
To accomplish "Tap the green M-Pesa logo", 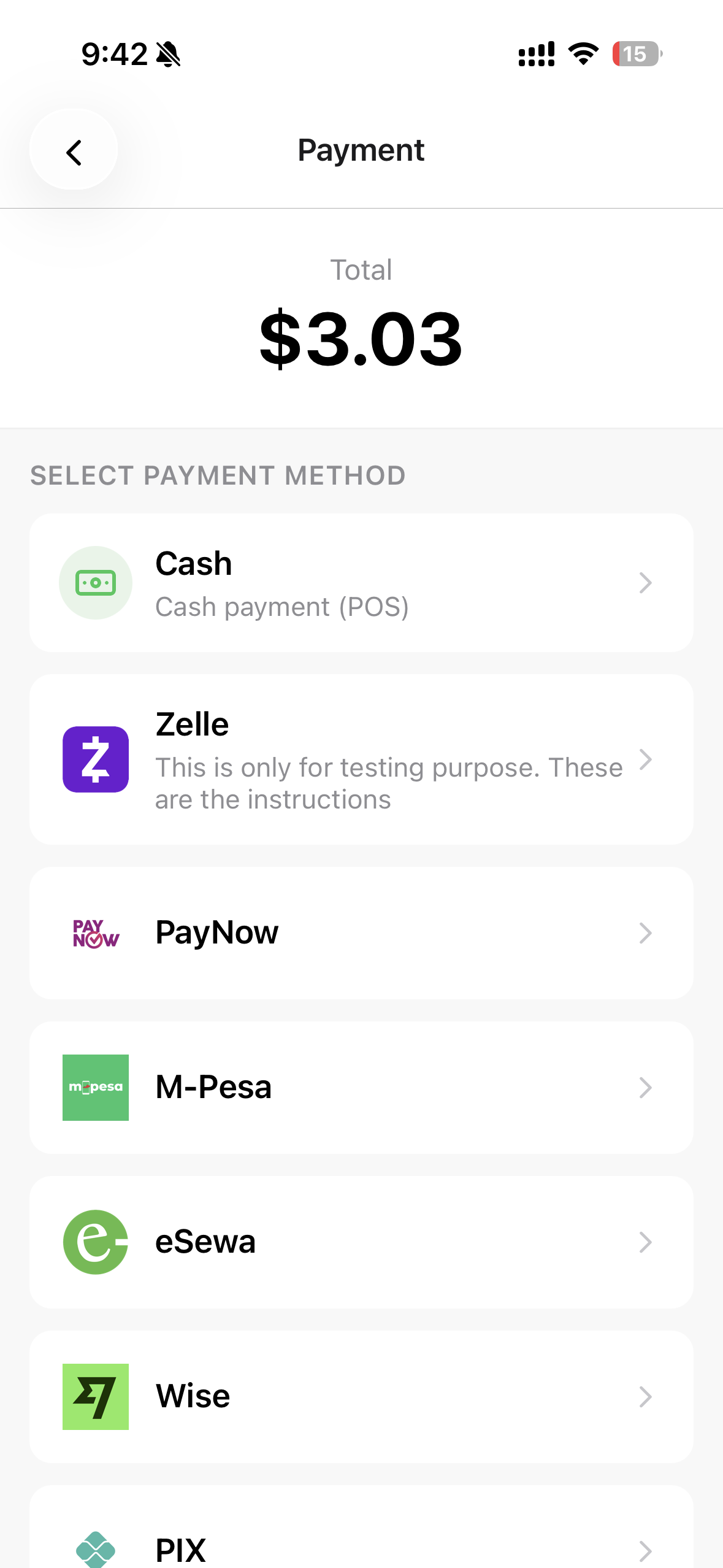I will click(x=96, y=1087).
